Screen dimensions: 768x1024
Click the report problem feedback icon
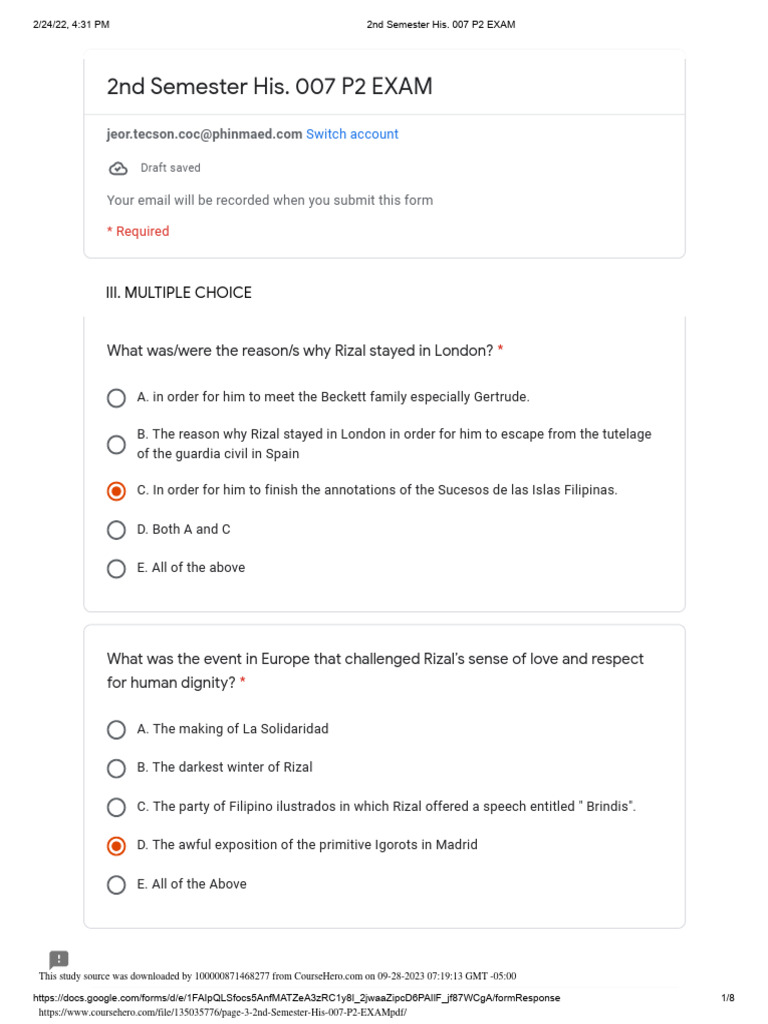pyautogui.click(x=59, y=960)
